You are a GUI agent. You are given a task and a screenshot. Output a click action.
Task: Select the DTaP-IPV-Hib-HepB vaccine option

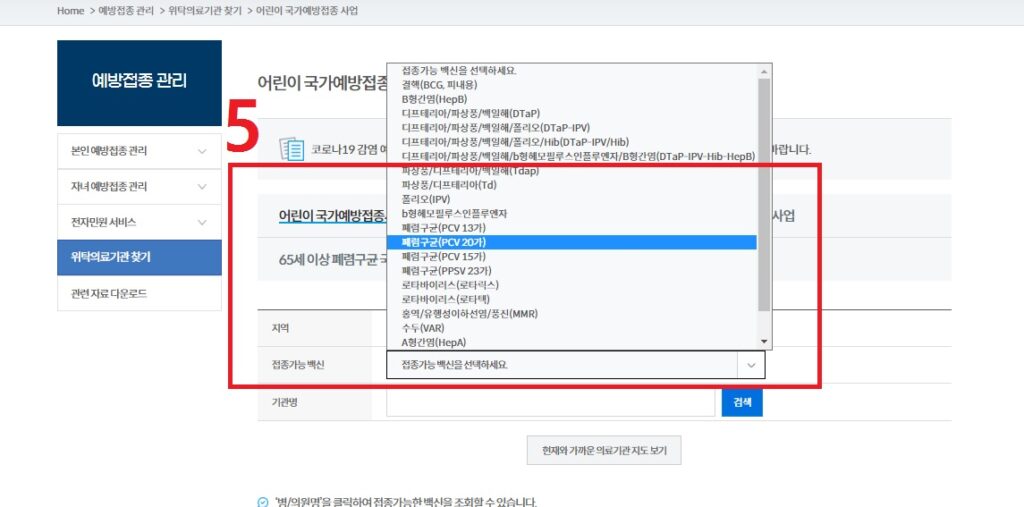(571, 156)
